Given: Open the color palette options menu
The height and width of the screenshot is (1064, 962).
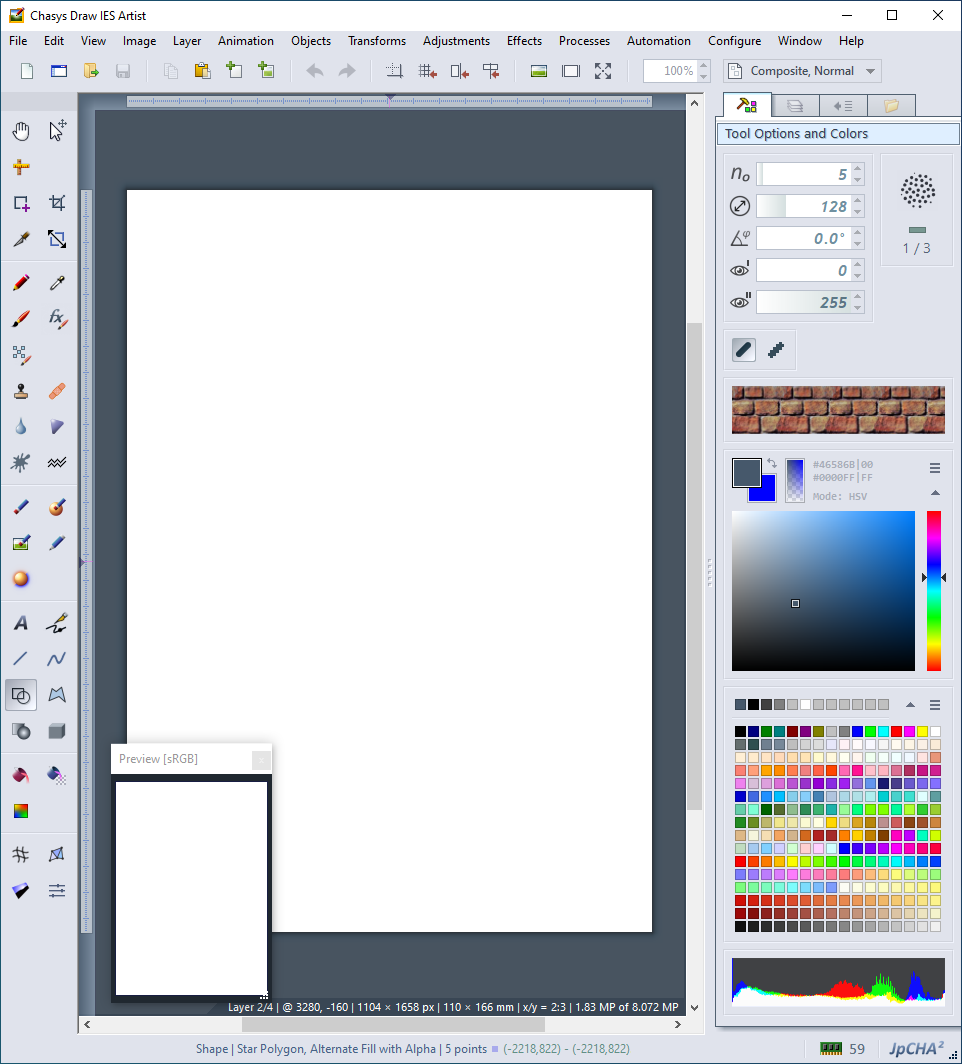Looking at the screenshot, I should tap(934, 704).
